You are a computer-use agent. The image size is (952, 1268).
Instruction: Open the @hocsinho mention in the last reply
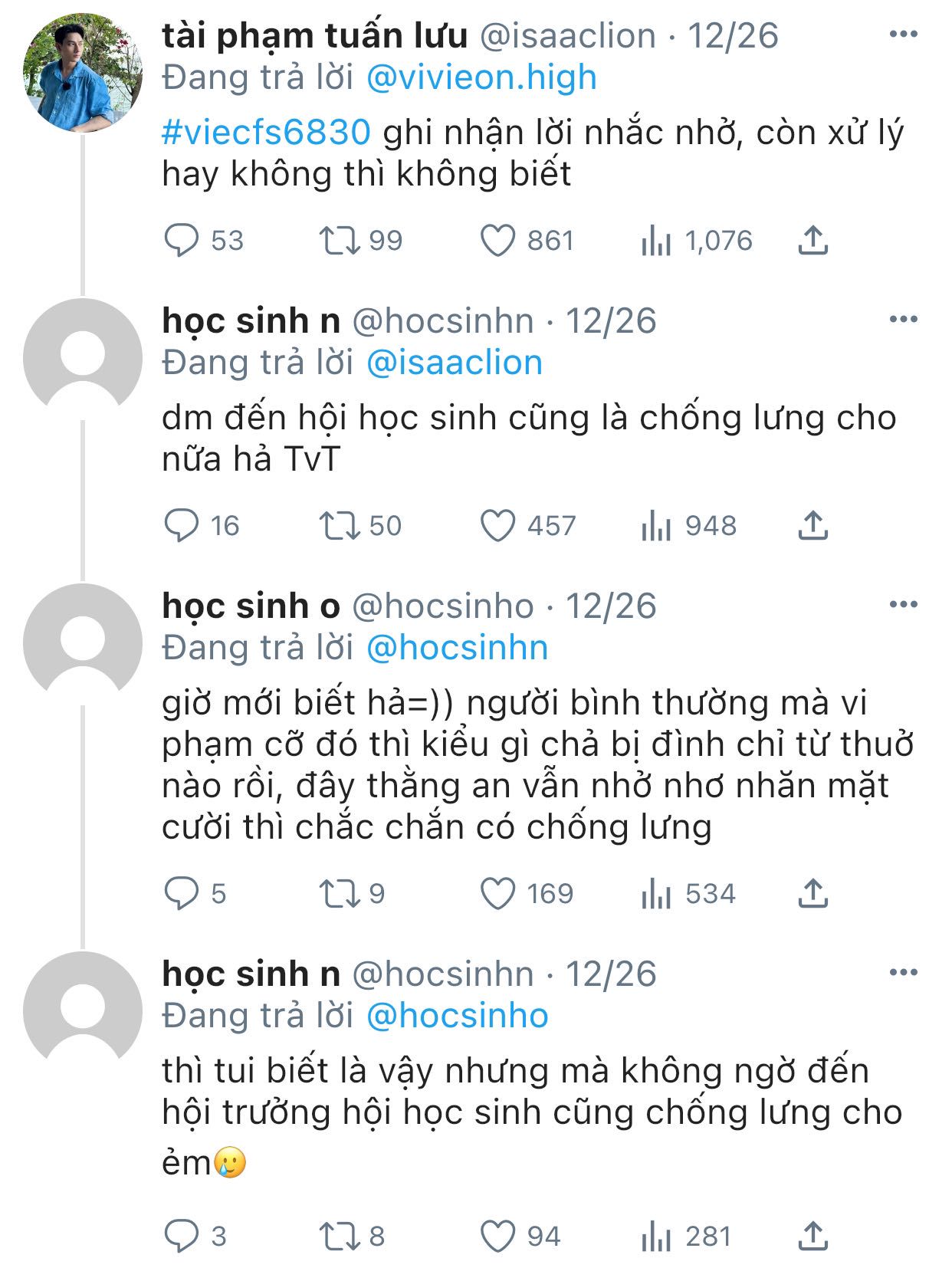tap(458, 1016)
